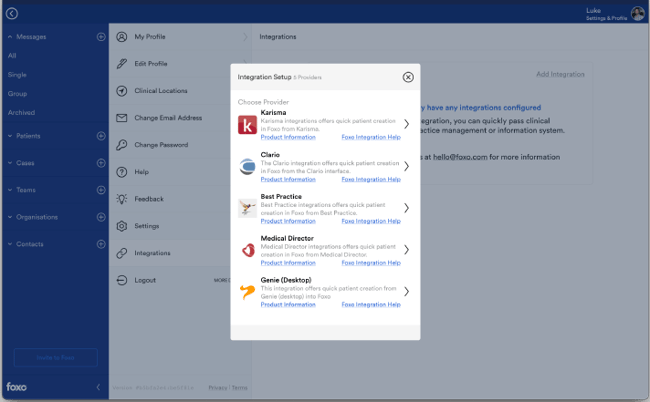
Task: Click the Clario logo
Action: (247, 167)
